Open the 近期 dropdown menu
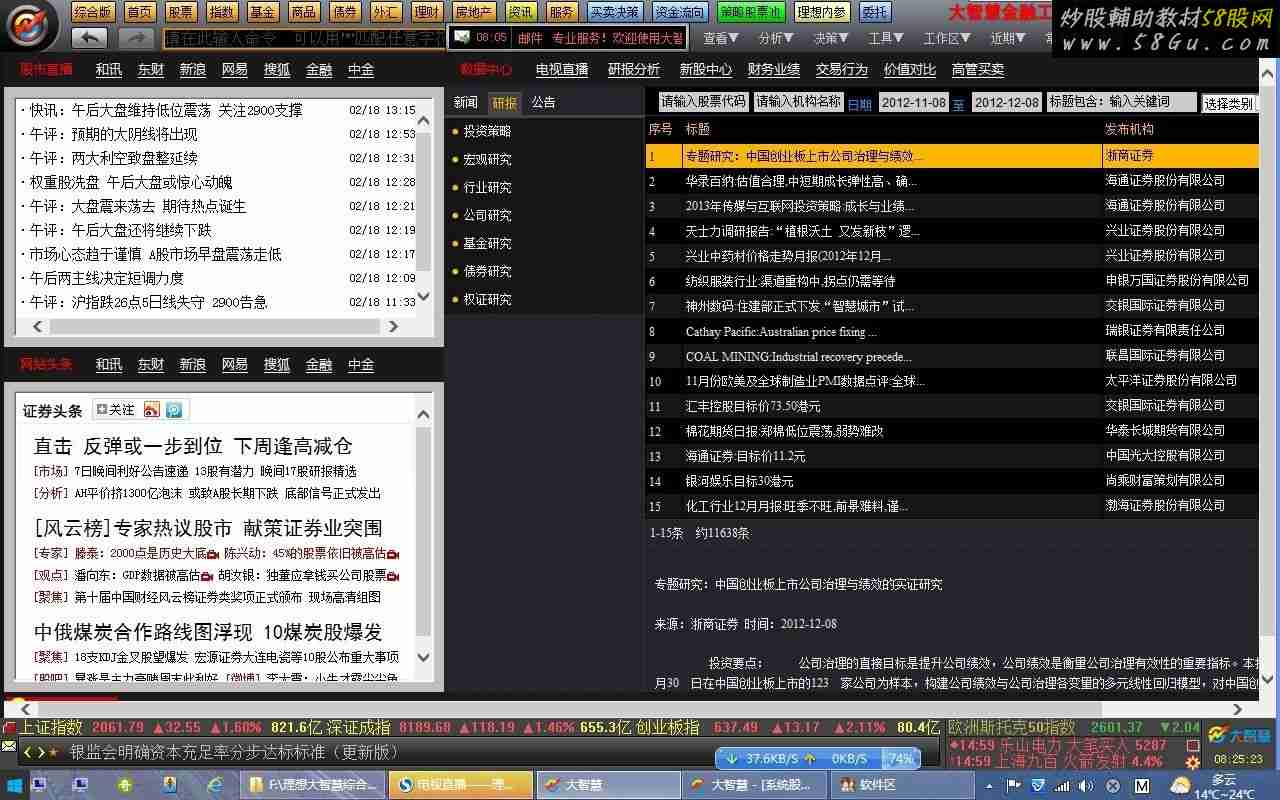This screenshot has height=800, width=1280. click(1008, 38)
